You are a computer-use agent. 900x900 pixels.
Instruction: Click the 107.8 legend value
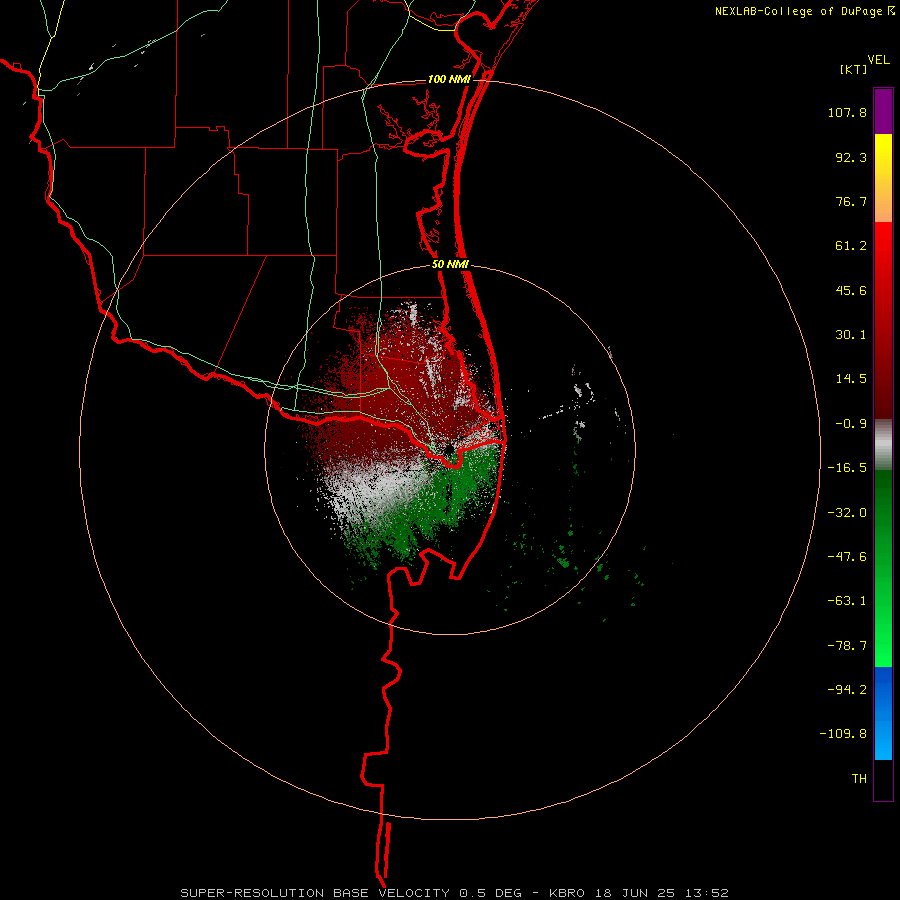click(847, 112)
